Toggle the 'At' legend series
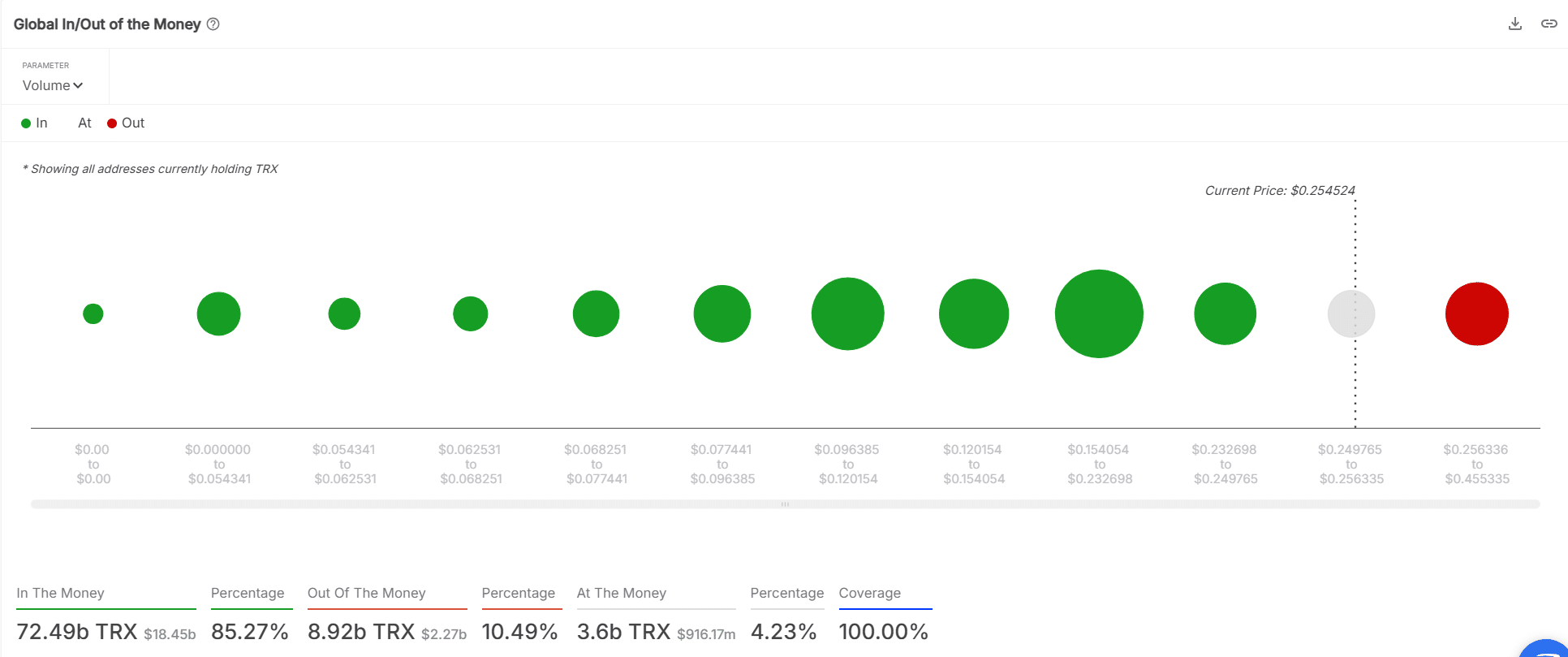Viewport: 1568px width, 657px height. pyautogui.click(x=84, y=123)
